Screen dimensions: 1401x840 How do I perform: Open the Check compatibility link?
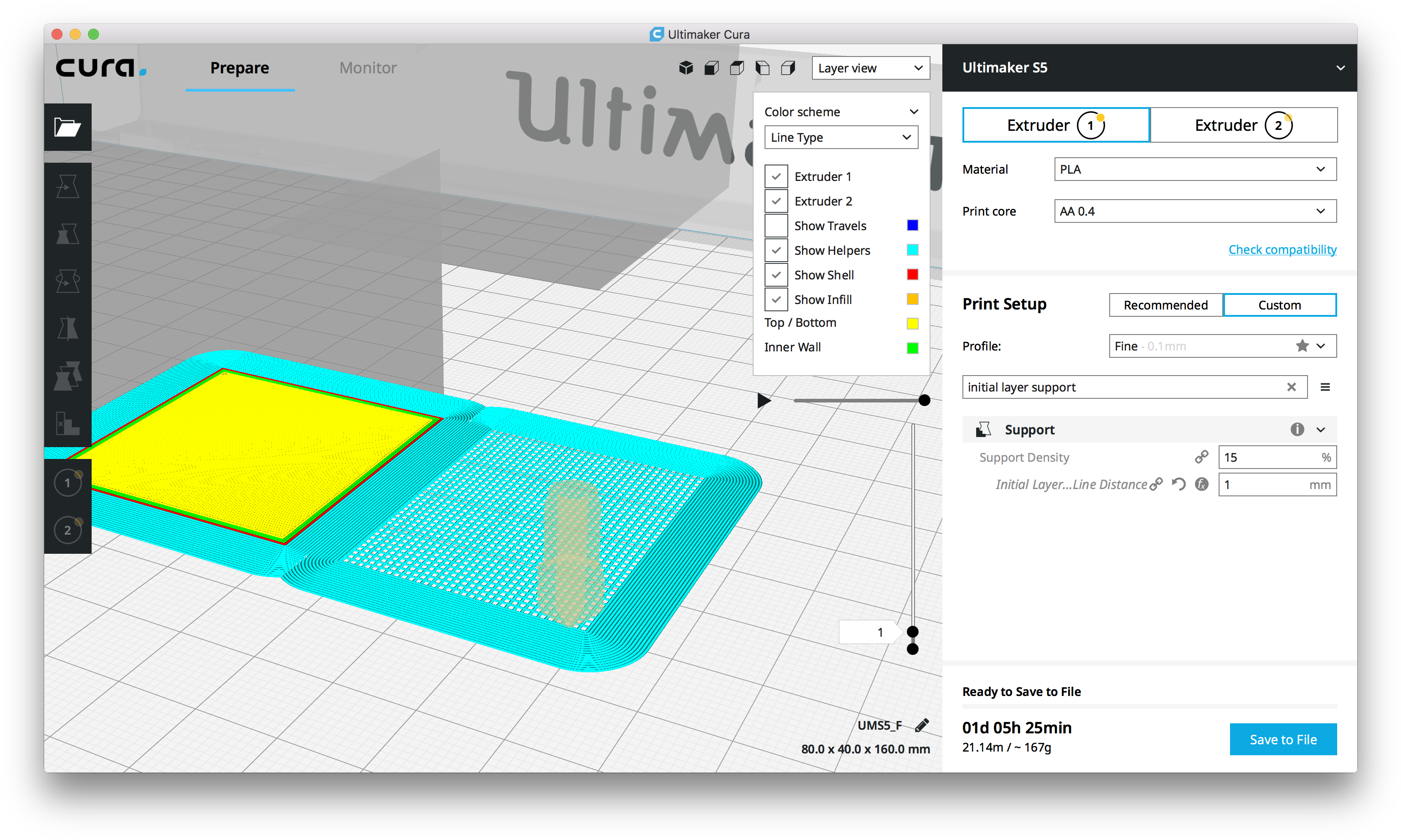[1282, 250]
